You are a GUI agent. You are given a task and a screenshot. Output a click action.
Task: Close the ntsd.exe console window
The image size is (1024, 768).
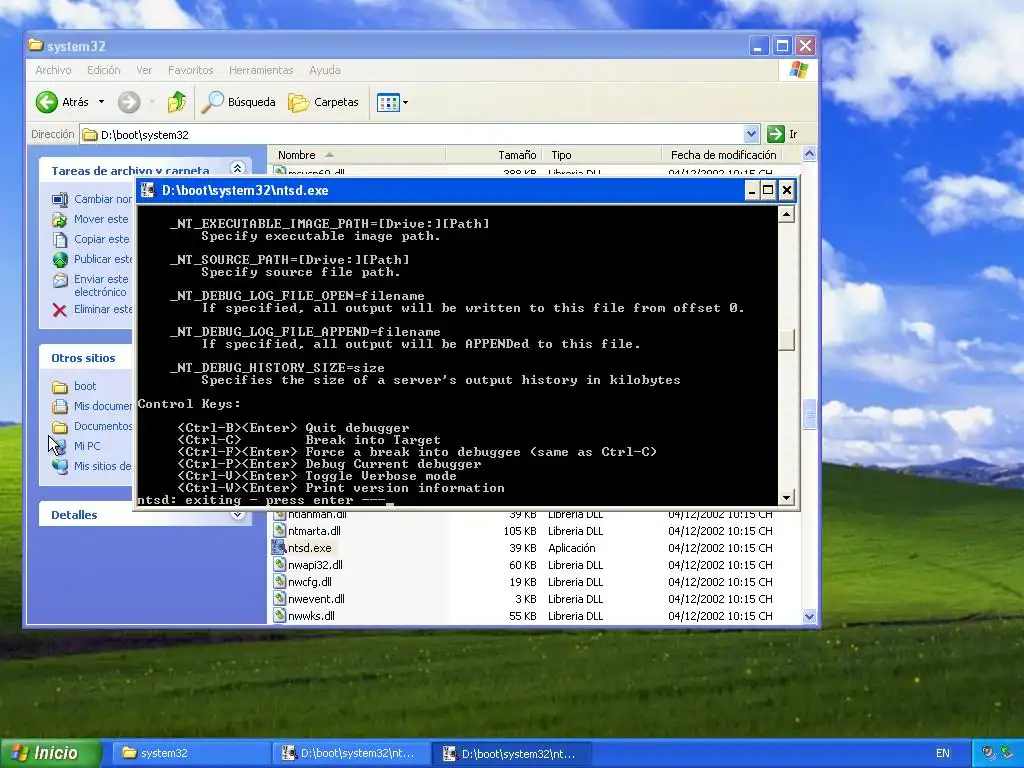pos(787,190)
